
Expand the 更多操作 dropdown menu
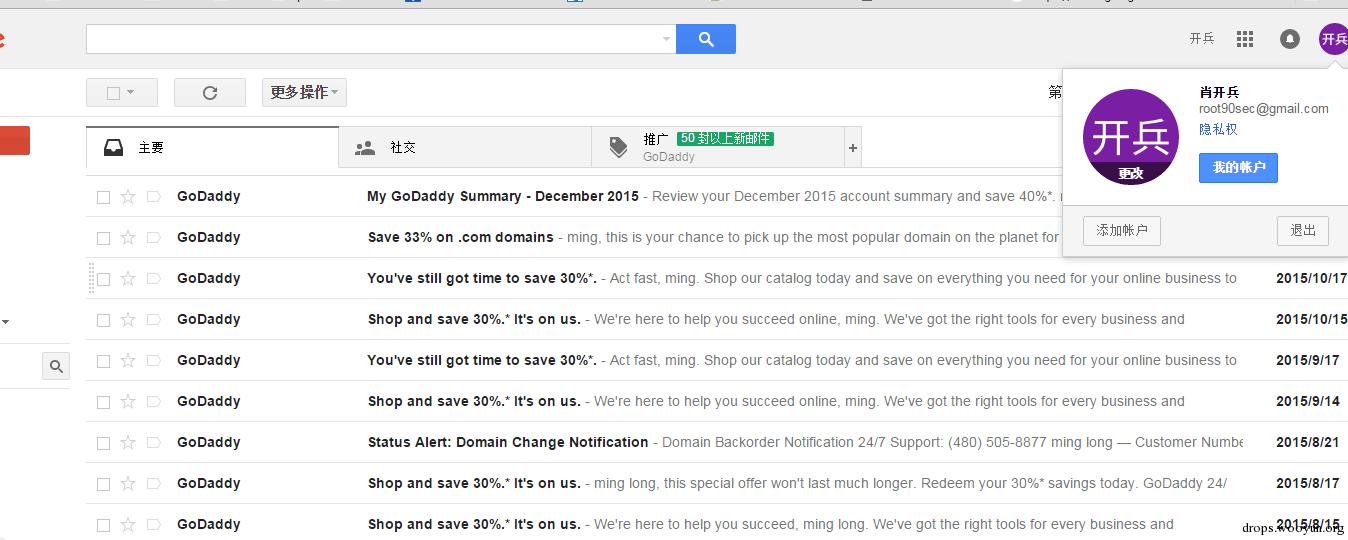[304, 93]
